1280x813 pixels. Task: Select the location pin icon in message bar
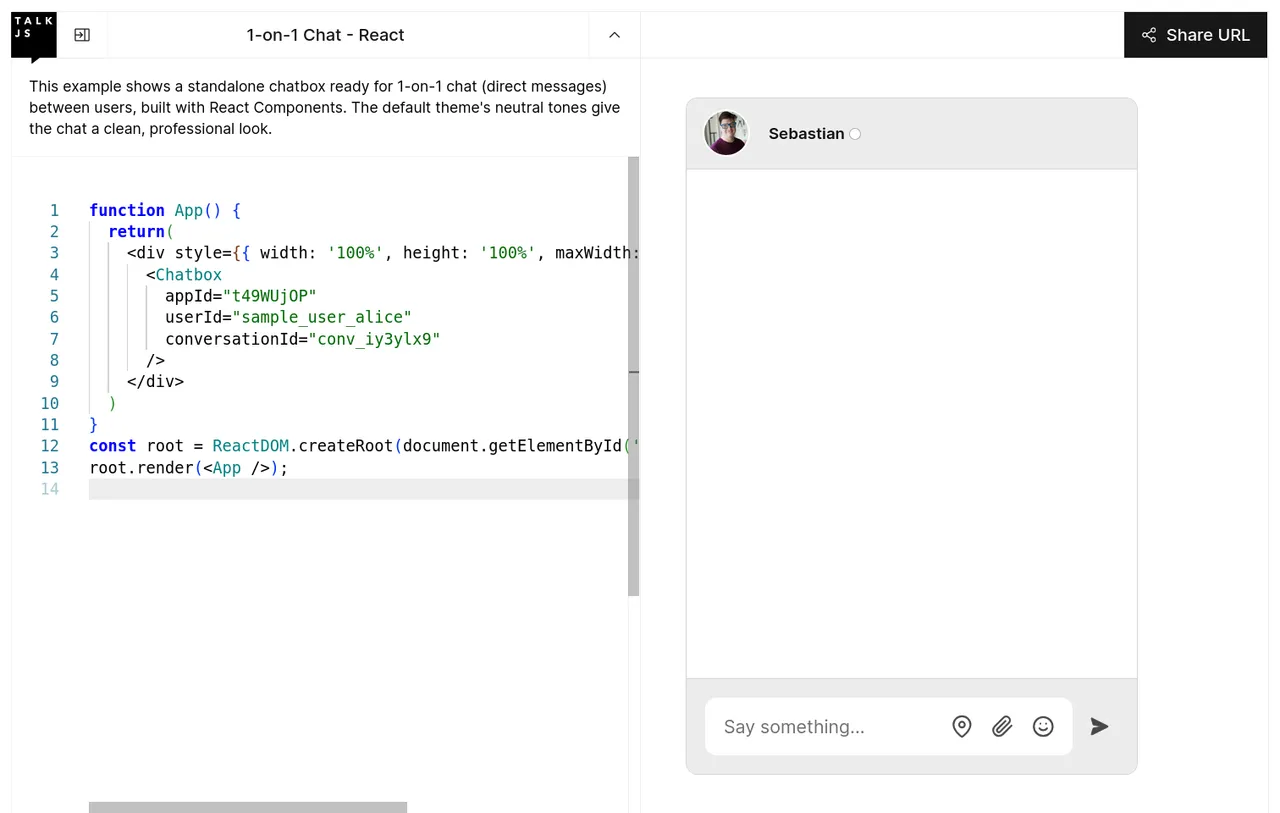click(961, 726)
